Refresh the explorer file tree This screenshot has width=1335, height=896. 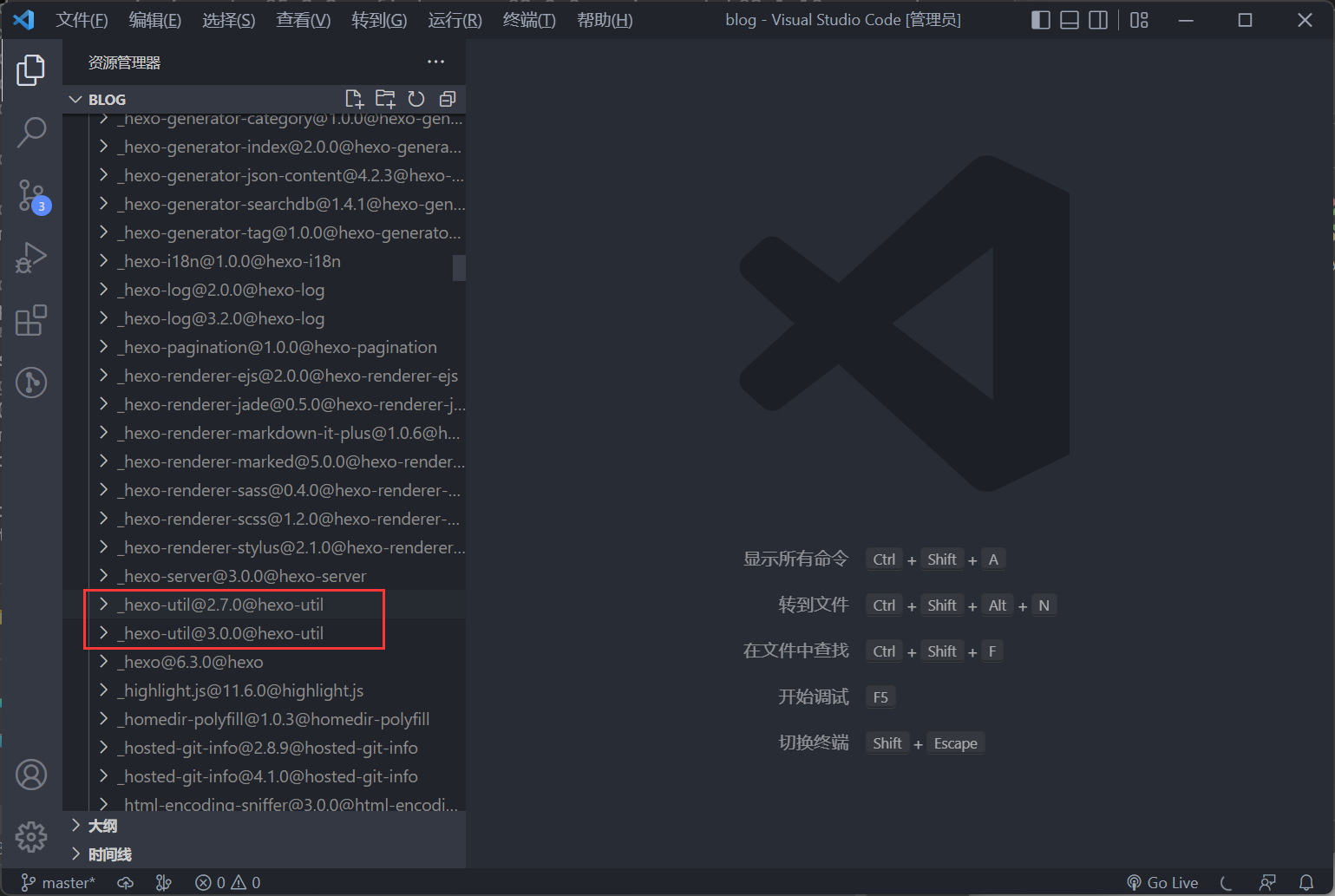click(416, 99)
